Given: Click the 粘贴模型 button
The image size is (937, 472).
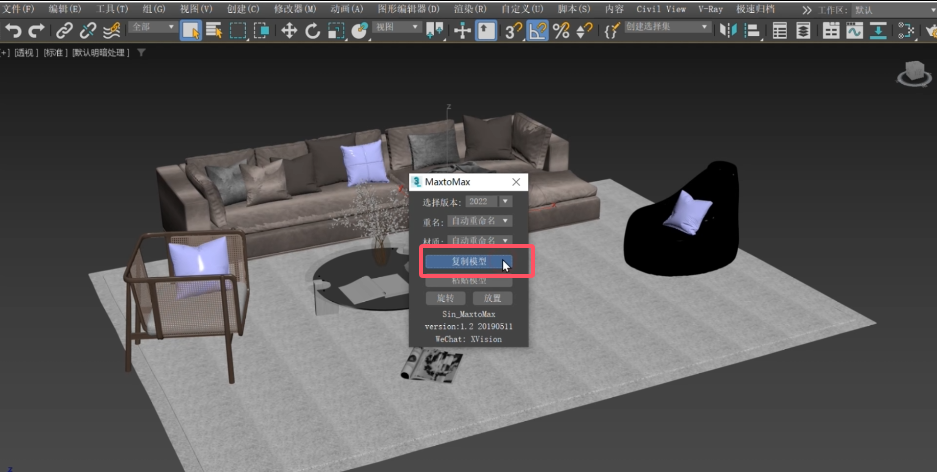Looking at the screenshot, I should (468, 280).
